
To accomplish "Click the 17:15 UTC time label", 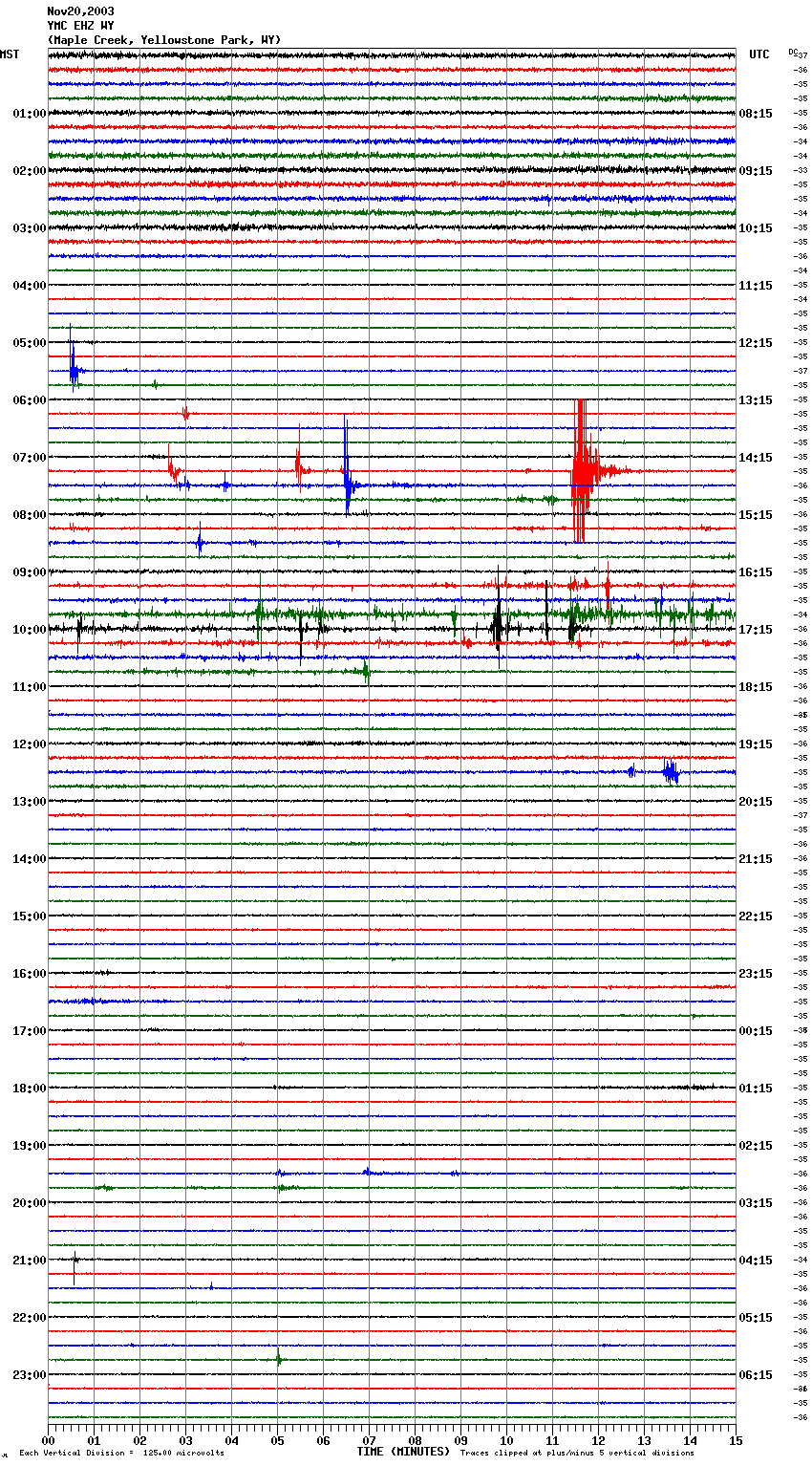I will pos(756,630).
